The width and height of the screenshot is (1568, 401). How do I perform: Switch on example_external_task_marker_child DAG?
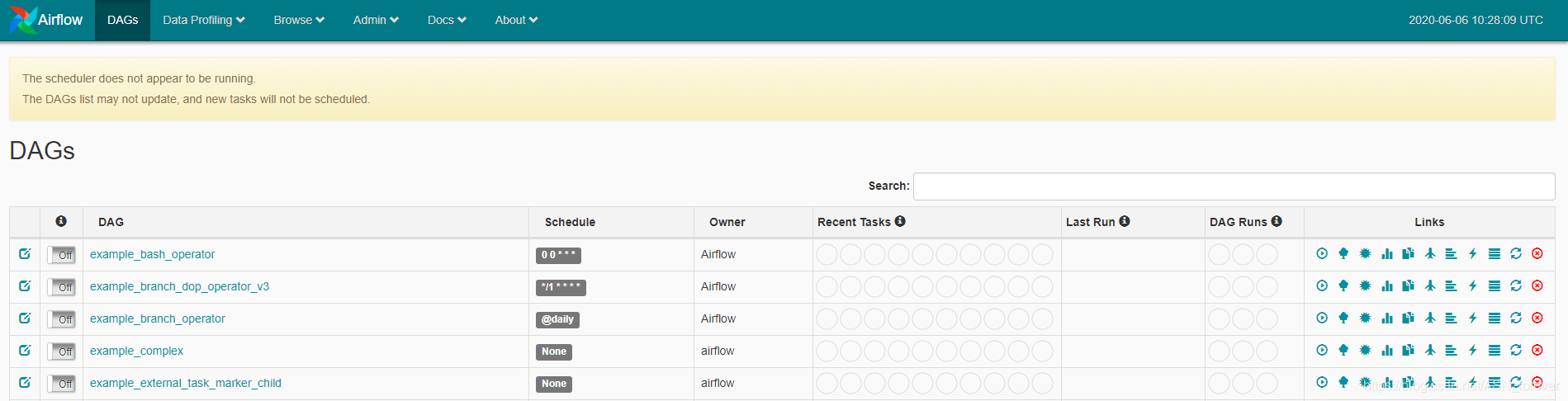pyautogui.click(x=62, y=384)
